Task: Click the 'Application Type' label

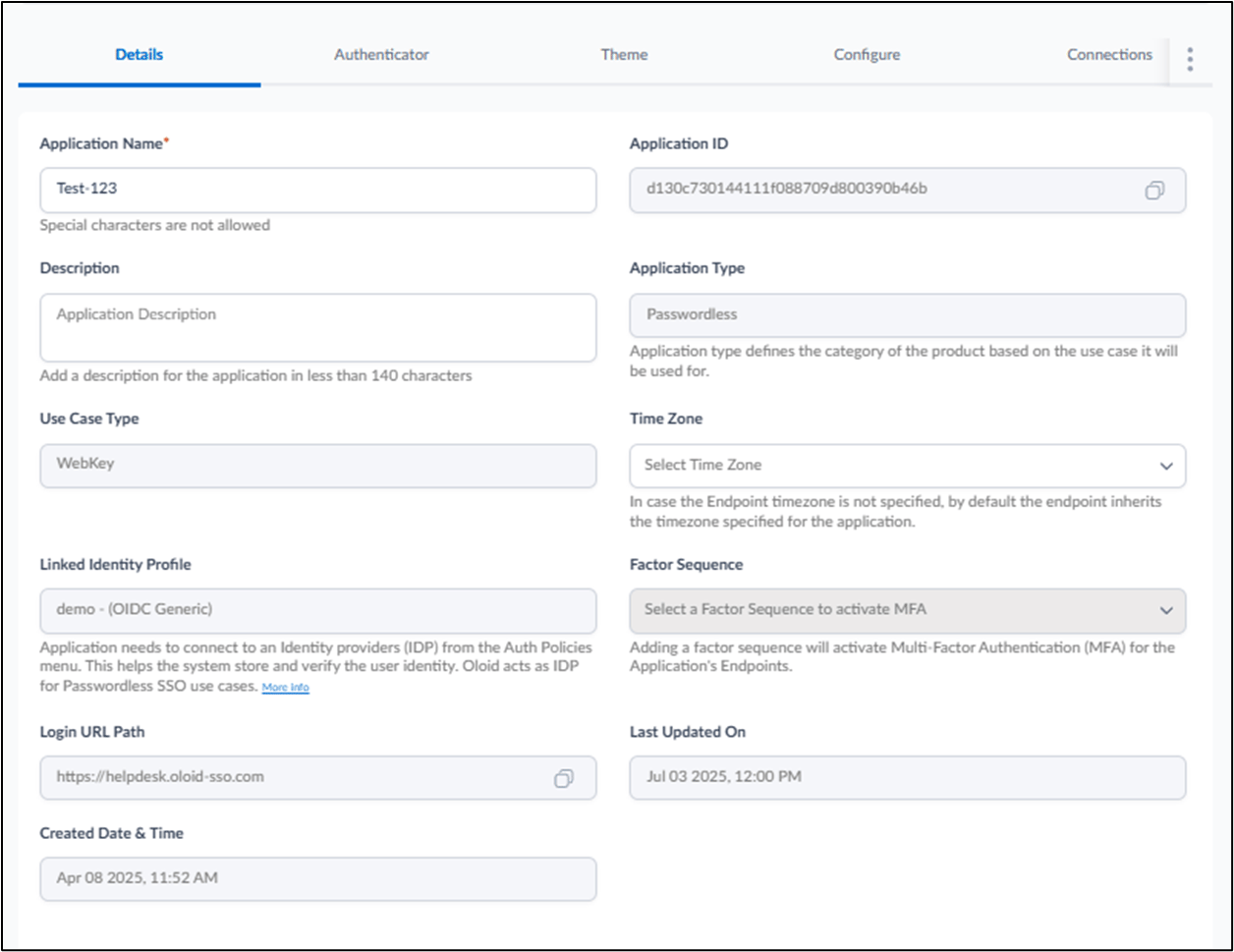Action: pyautogui.click(x=687, y=268)
